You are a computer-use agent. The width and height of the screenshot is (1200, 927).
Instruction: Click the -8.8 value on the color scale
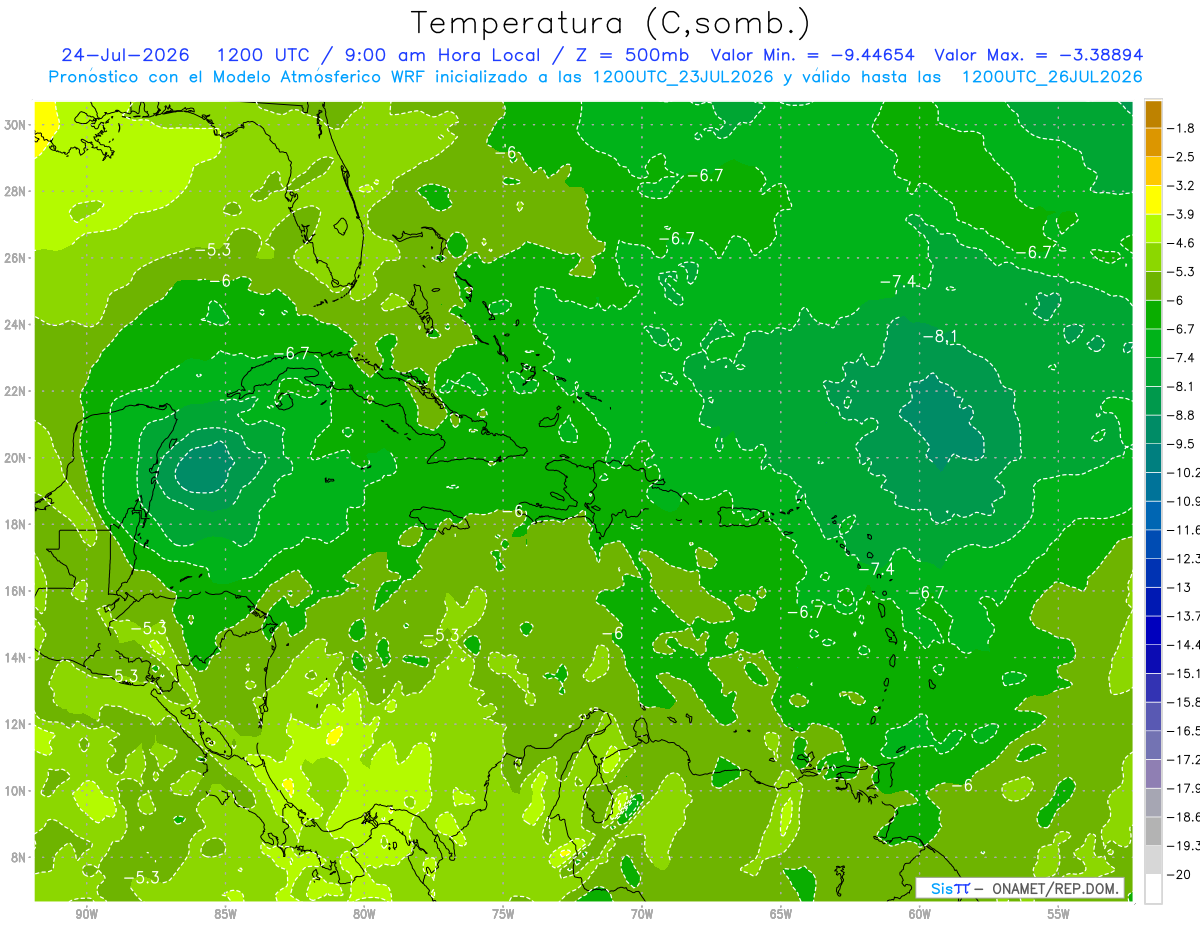[x=1182, y=415]
